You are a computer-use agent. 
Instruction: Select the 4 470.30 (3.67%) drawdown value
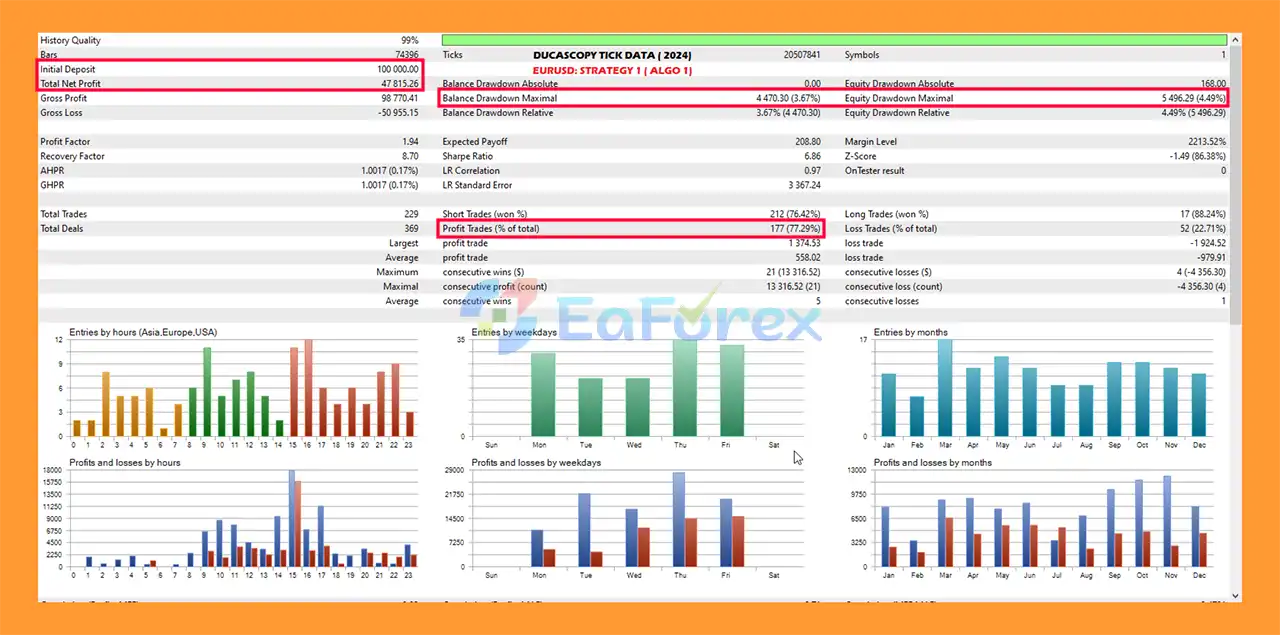(788, 98)
